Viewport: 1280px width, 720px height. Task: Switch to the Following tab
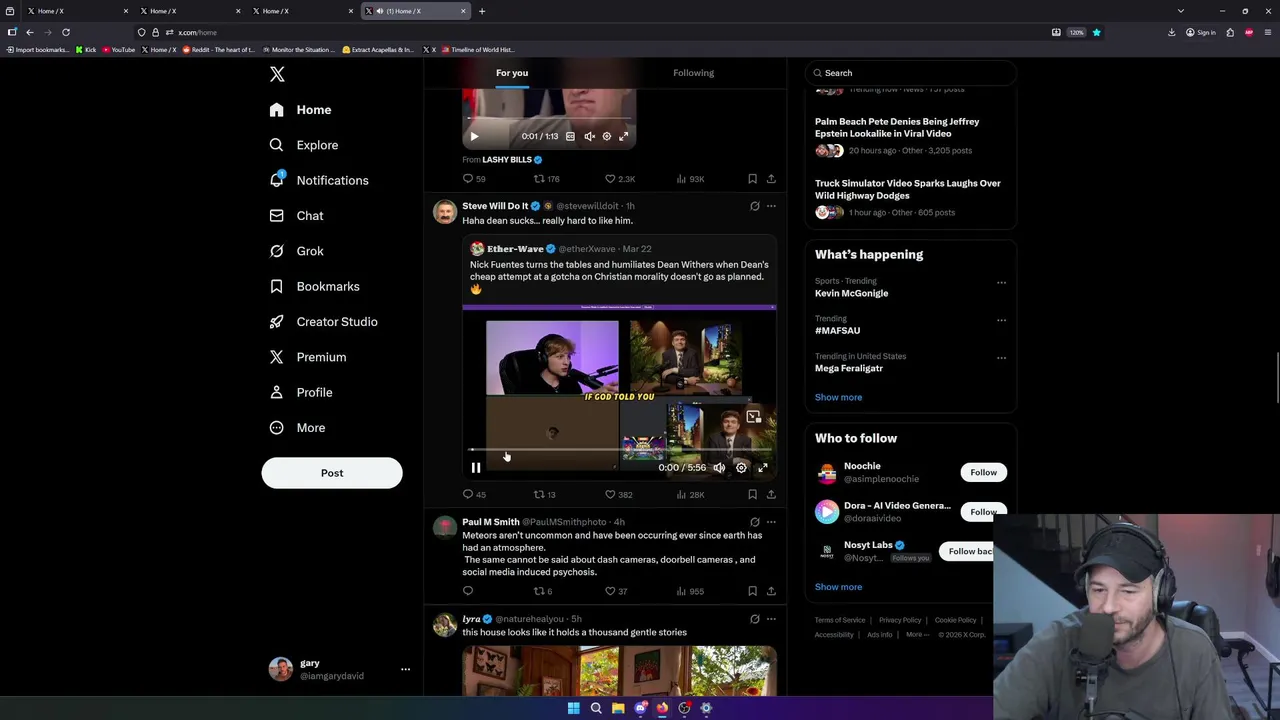693,73
